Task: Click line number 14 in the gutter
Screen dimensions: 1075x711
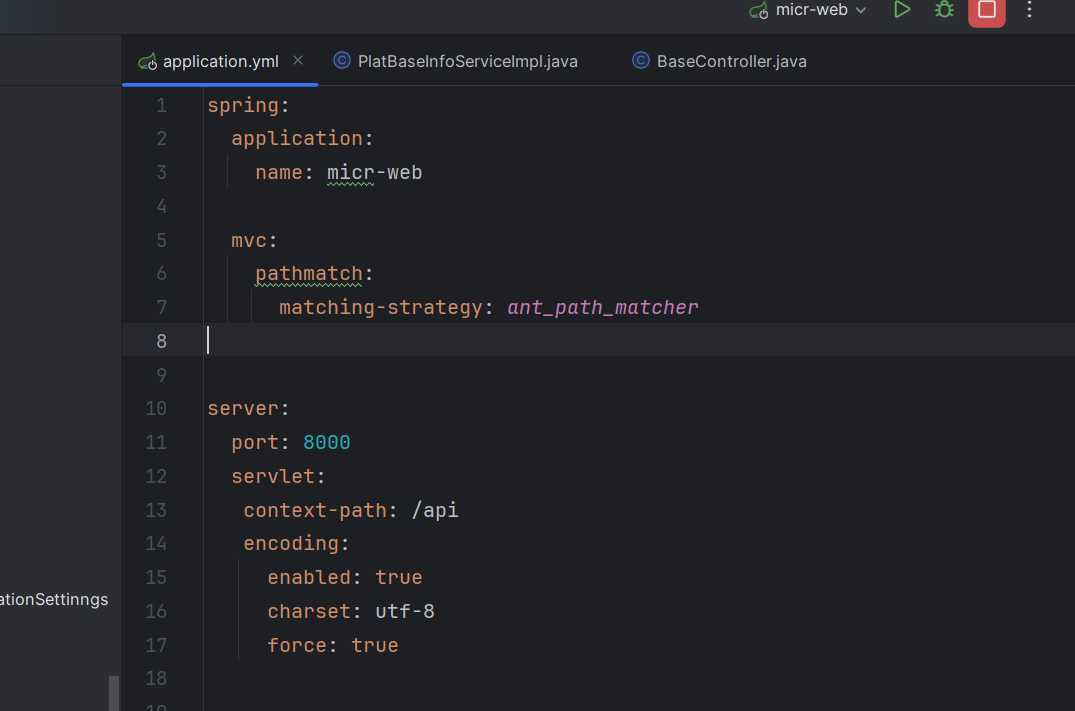Action: 156,544
